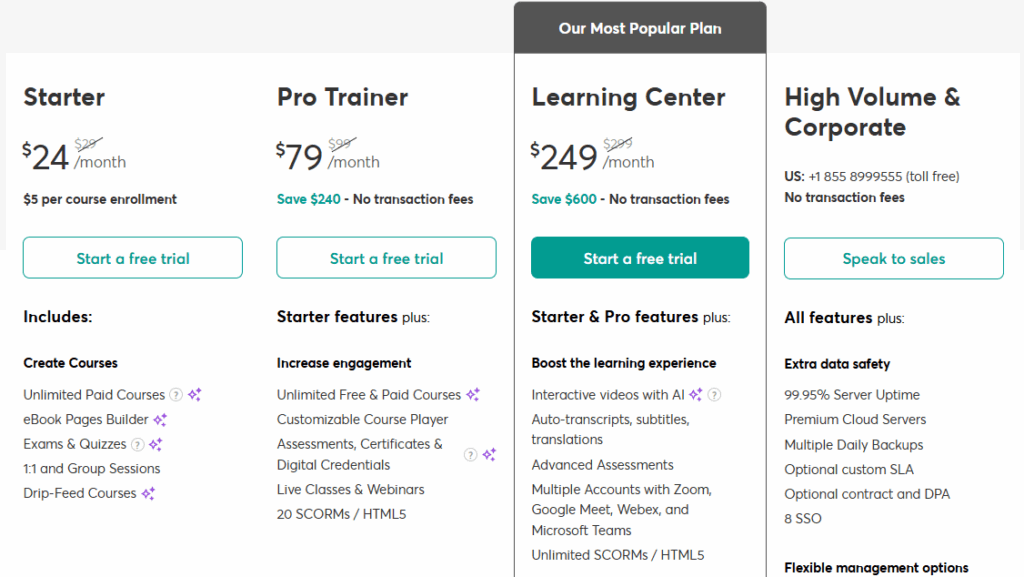Click sparkle icon beside Unlimited Free & Paid Courses

pyautogui.click(x=473, y=395)
